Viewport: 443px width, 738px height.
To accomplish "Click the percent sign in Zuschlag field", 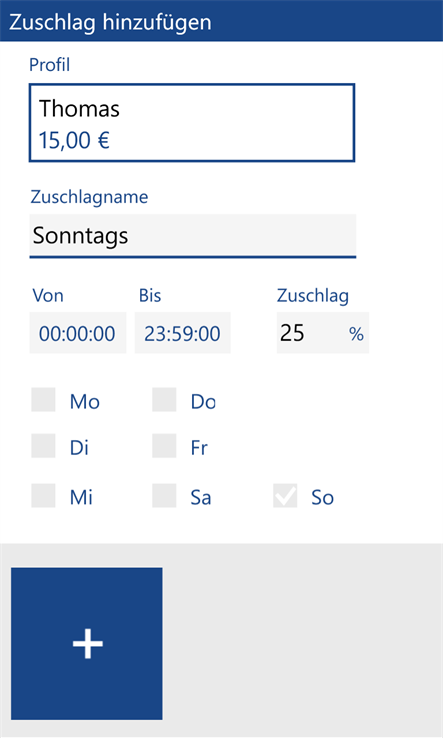I will 356,334.
